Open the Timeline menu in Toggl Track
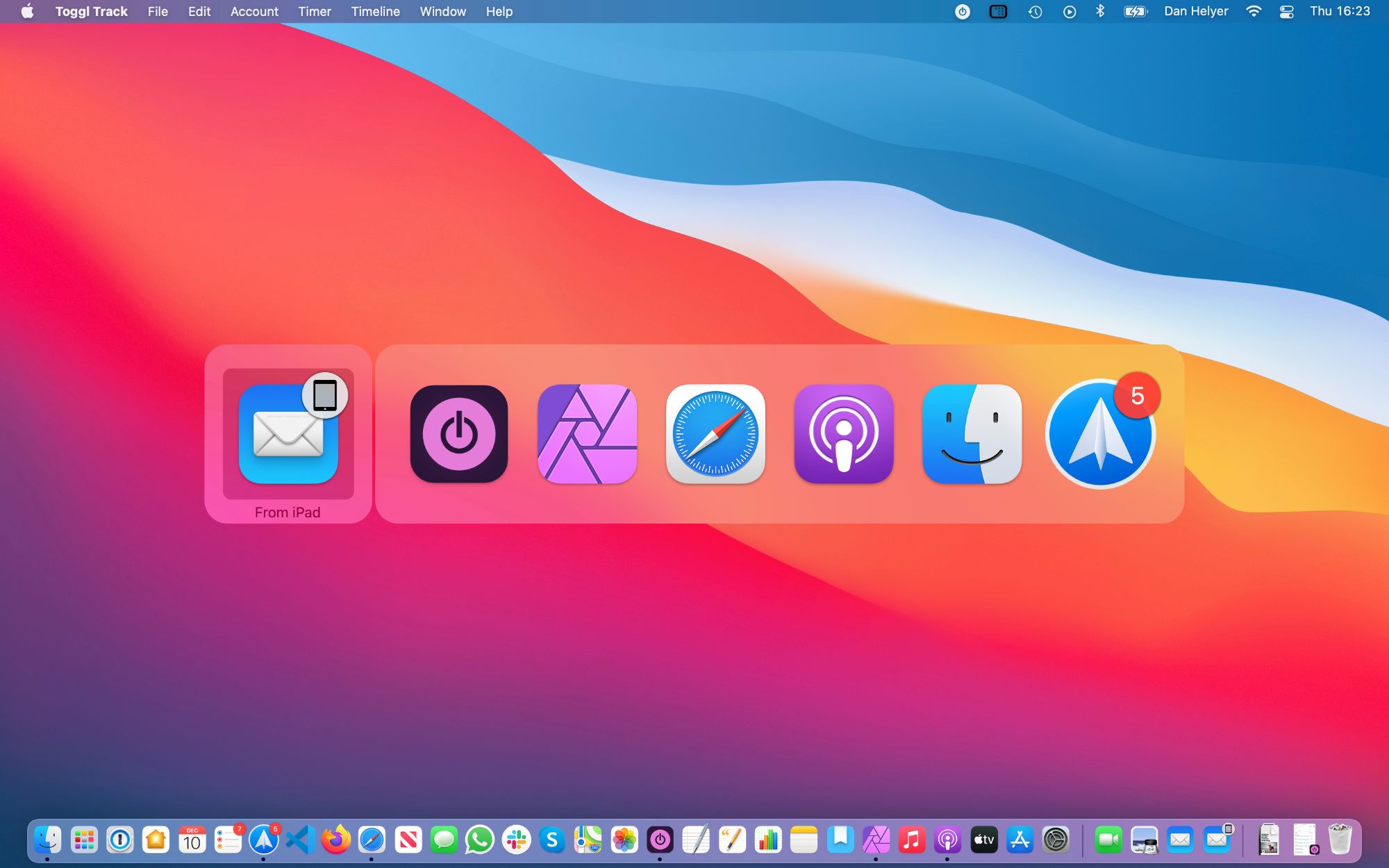The image size is (1389, 868). (x=376, y=11)
